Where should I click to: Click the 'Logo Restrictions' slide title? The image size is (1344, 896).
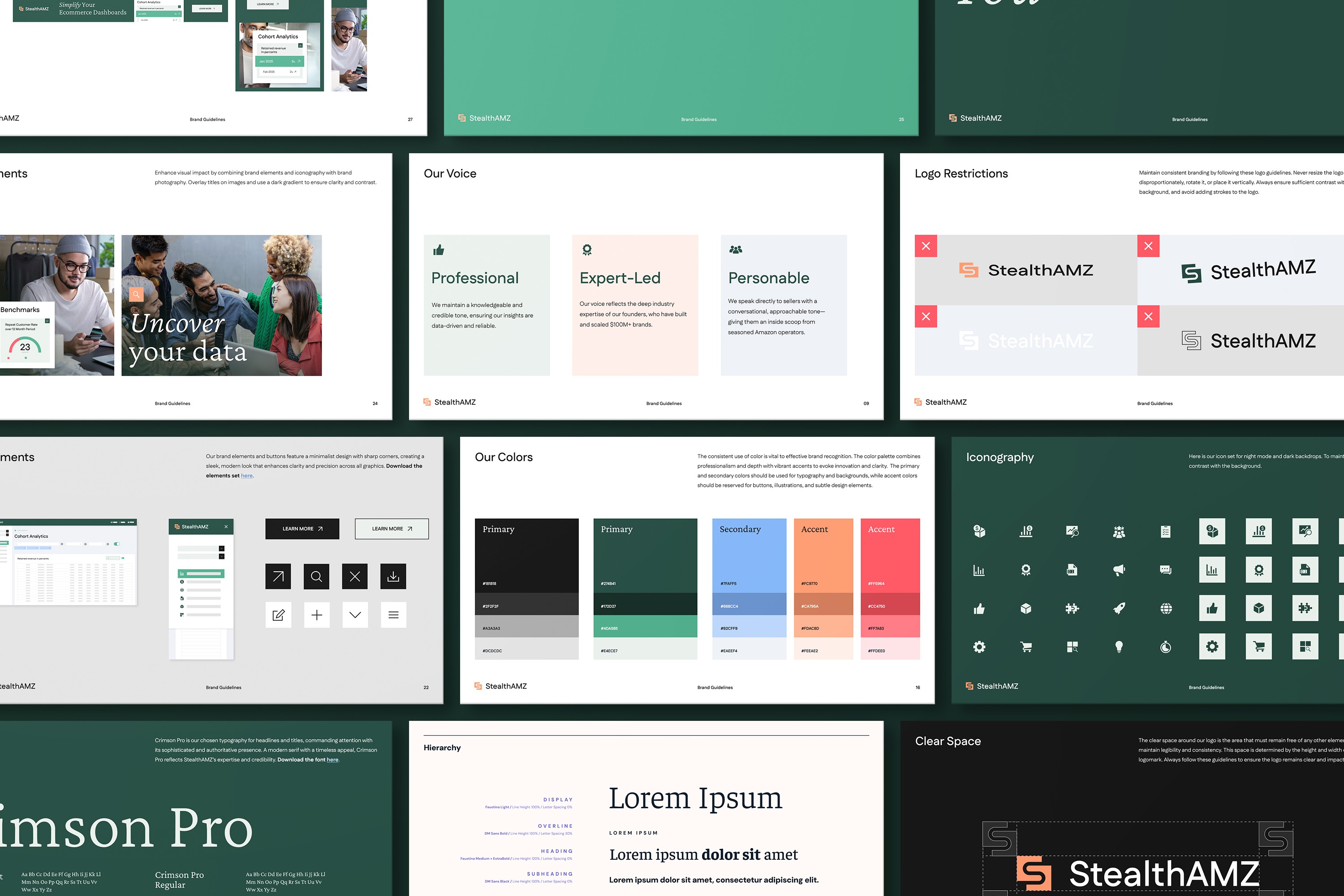[x=961, y=174]
